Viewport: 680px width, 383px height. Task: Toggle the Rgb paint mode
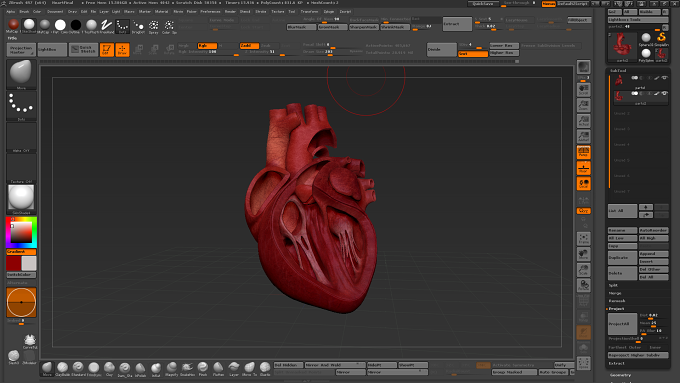[x=207, y=46]
